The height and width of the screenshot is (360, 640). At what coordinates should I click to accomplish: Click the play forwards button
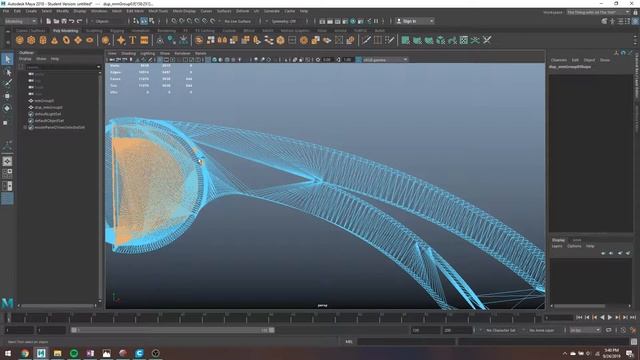(610, 317)
